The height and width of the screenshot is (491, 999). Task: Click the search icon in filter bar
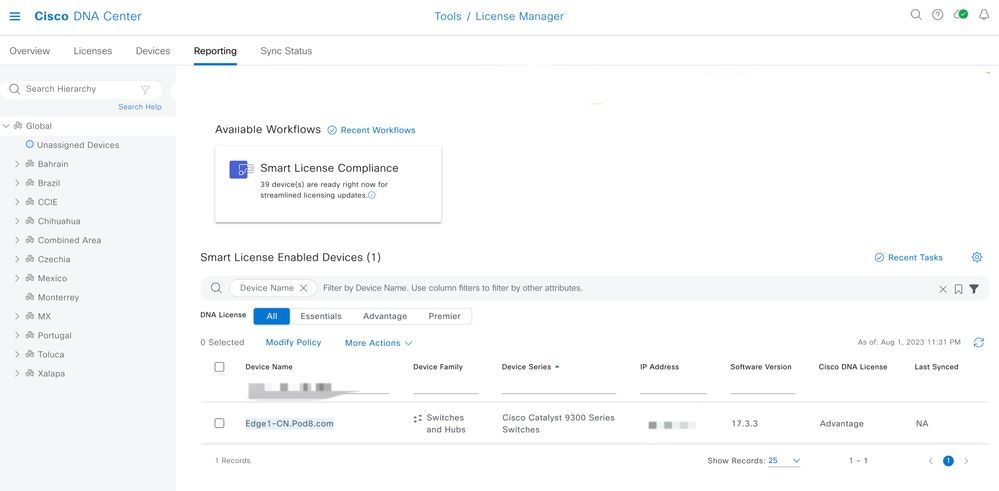[216, 288]
